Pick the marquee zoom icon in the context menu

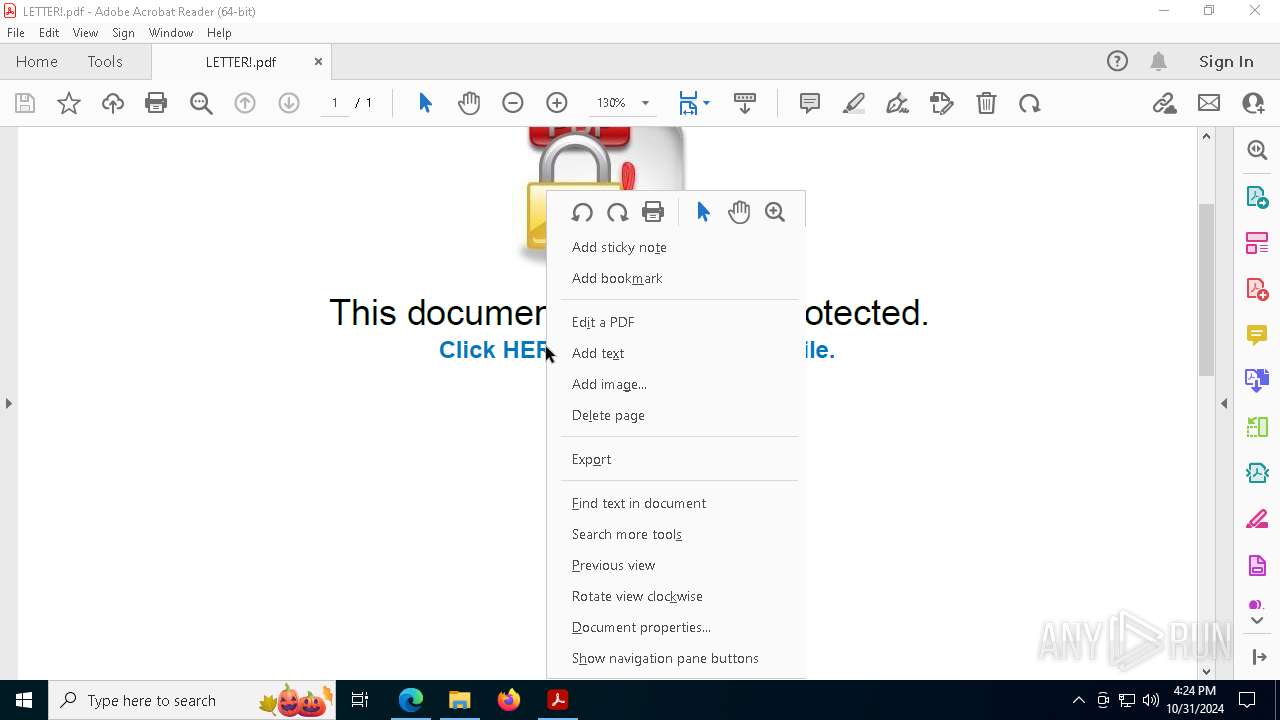(x=775, y=212)
